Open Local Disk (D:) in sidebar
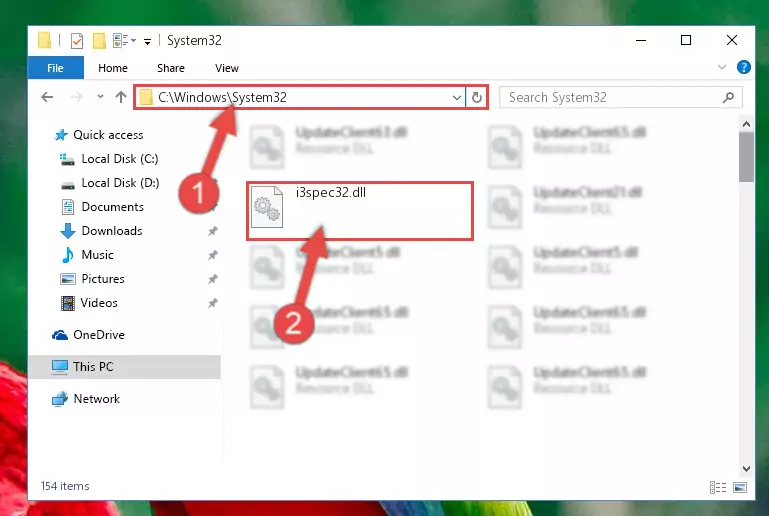769x516 pixels. (x=120, y=182)
